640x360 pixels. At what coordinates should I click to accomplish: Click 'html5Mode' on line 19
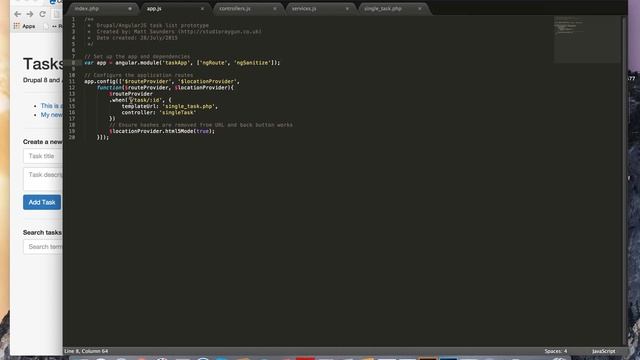point(179,131)
